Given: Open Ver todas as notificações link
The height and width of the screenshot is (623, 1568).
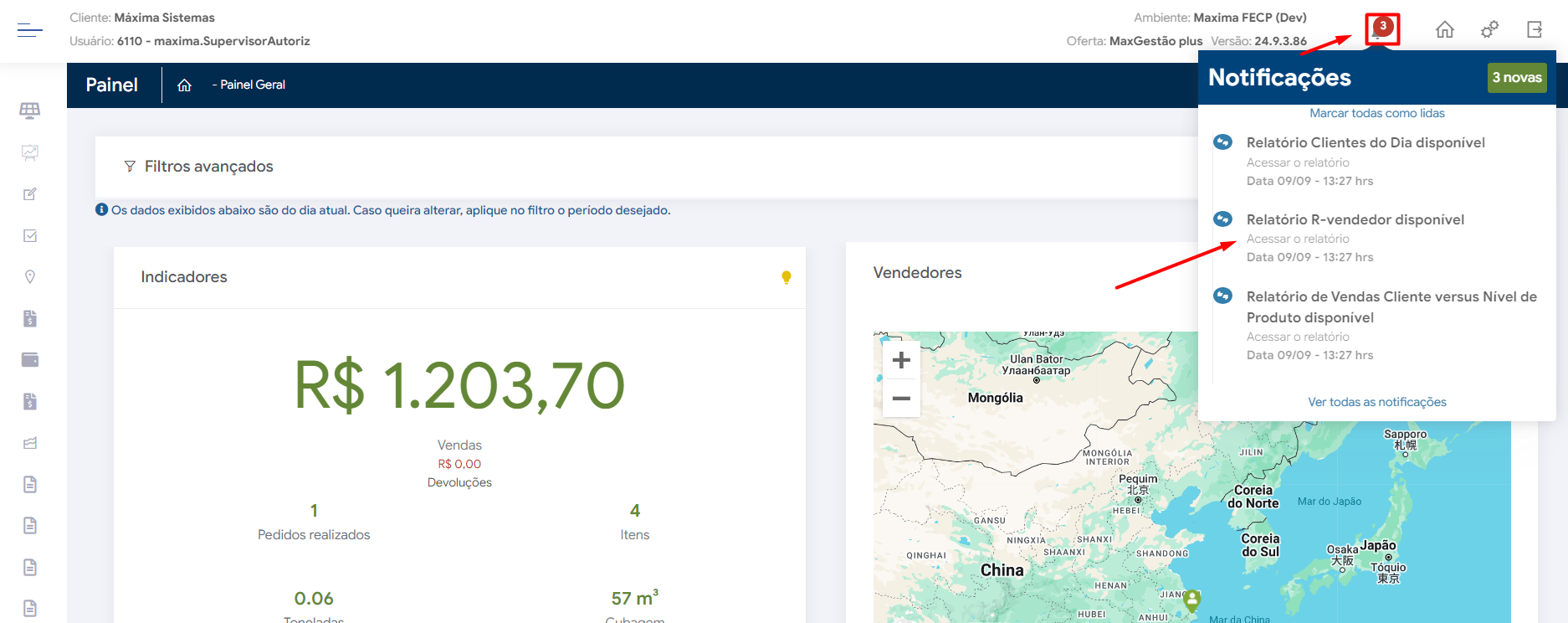Looking at the screenshot, I should coord(1376,402).
